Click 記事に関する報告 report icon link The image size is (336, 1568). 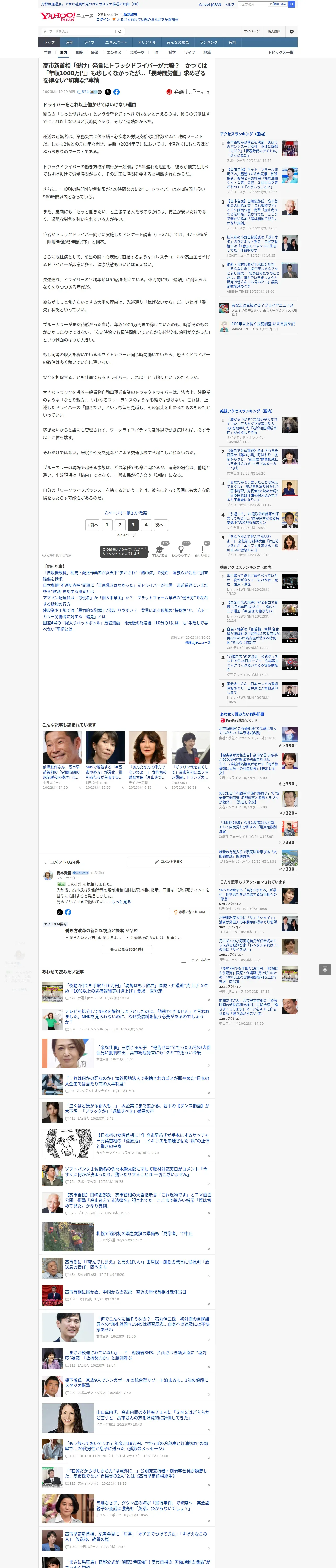click(57, 555)
